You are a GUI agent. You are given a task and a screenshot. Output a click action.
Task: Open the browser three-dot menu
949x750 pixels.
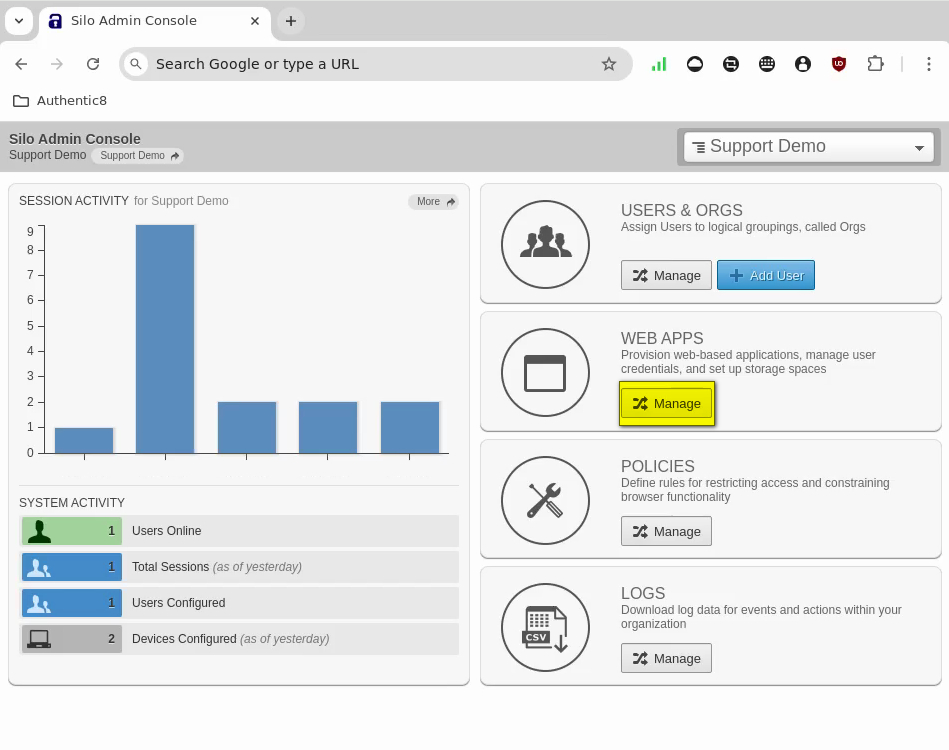pos(928,64)
